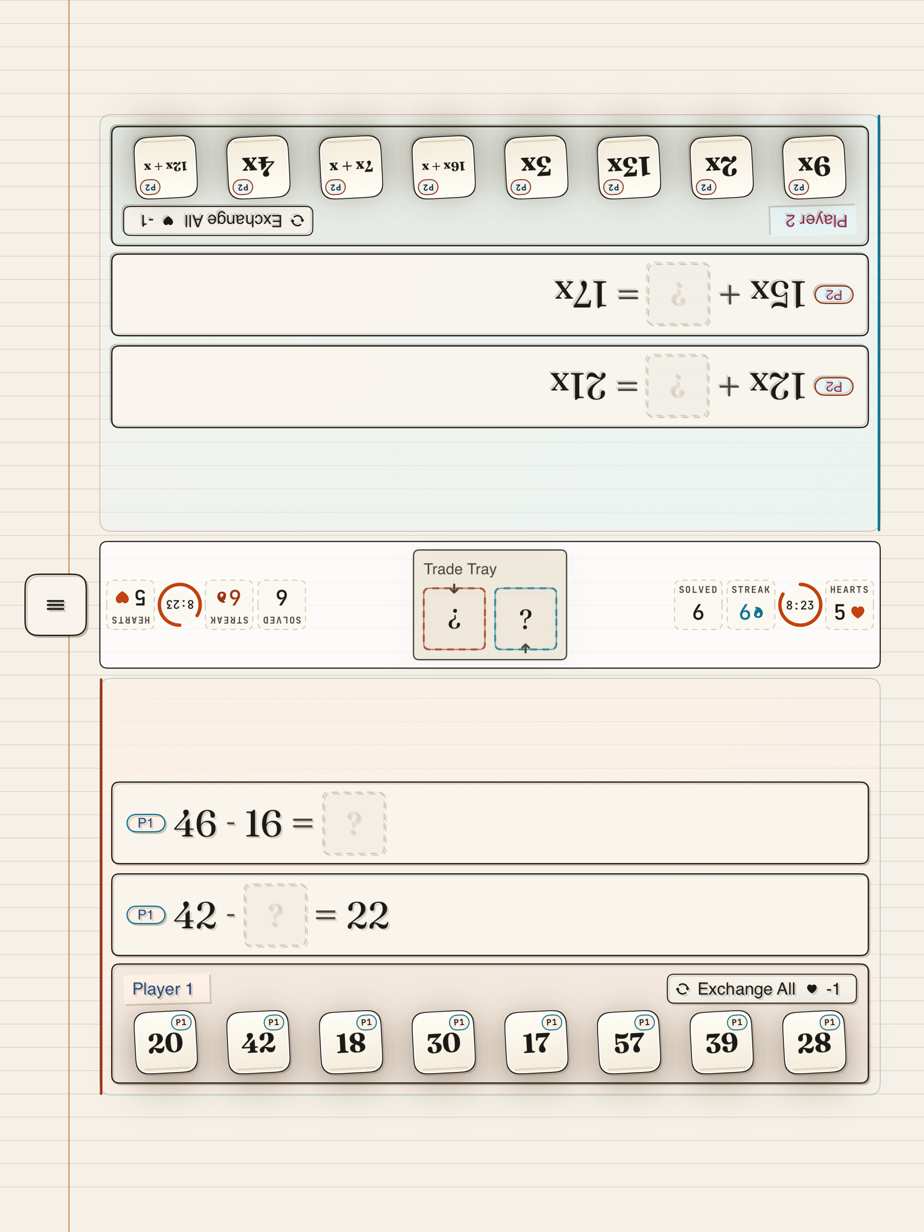Click the P2 badge on the 21x equation
This screenshot has width=924, height=1232.
(x=834, y=387)
